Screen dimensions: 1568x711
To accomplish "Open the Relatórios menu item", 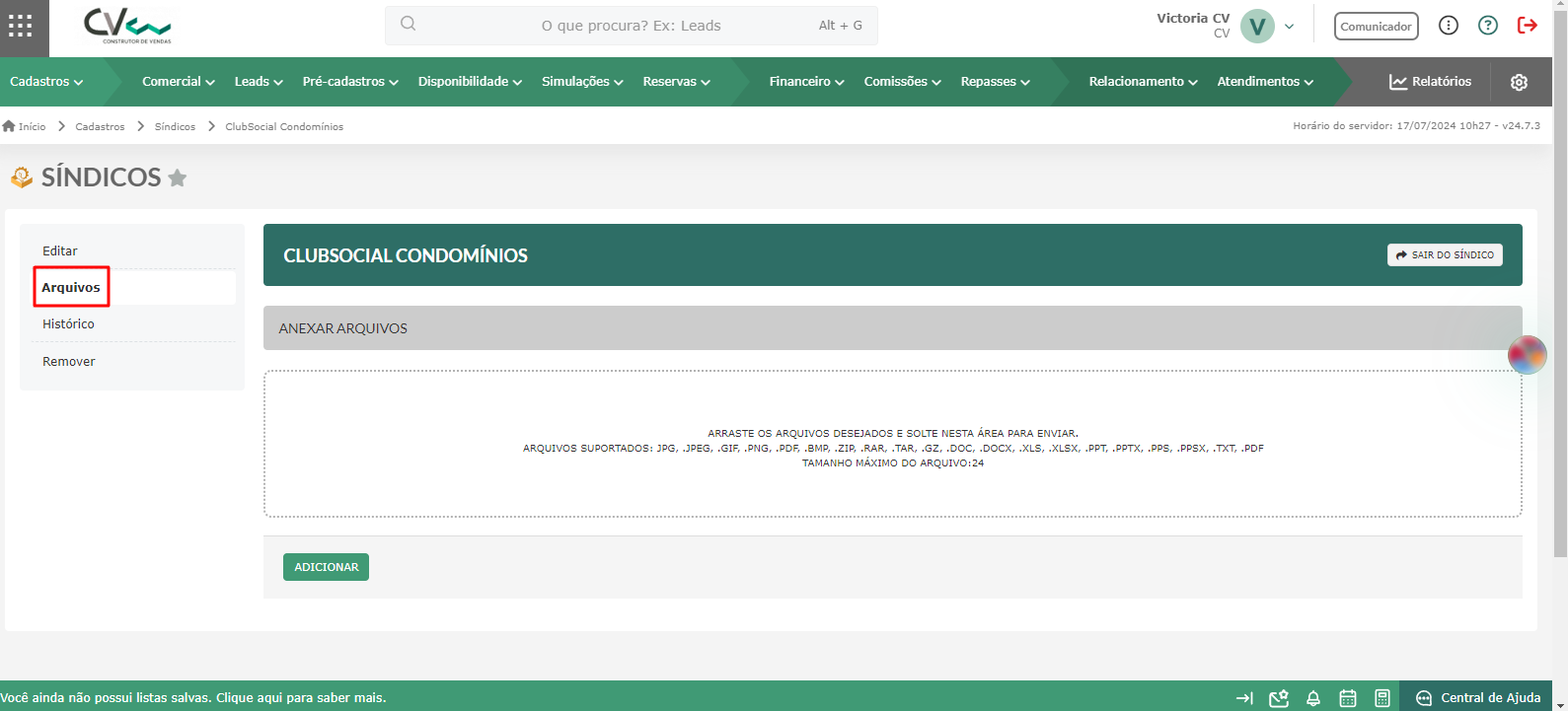I will 1430,82.
